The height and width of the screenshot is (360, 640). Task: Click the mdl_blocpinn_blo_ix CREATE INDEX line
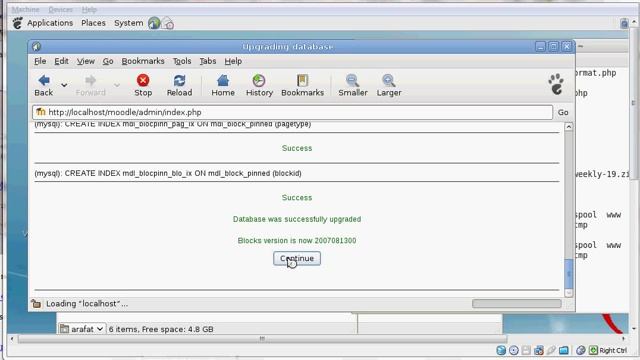tap(168, 173)
